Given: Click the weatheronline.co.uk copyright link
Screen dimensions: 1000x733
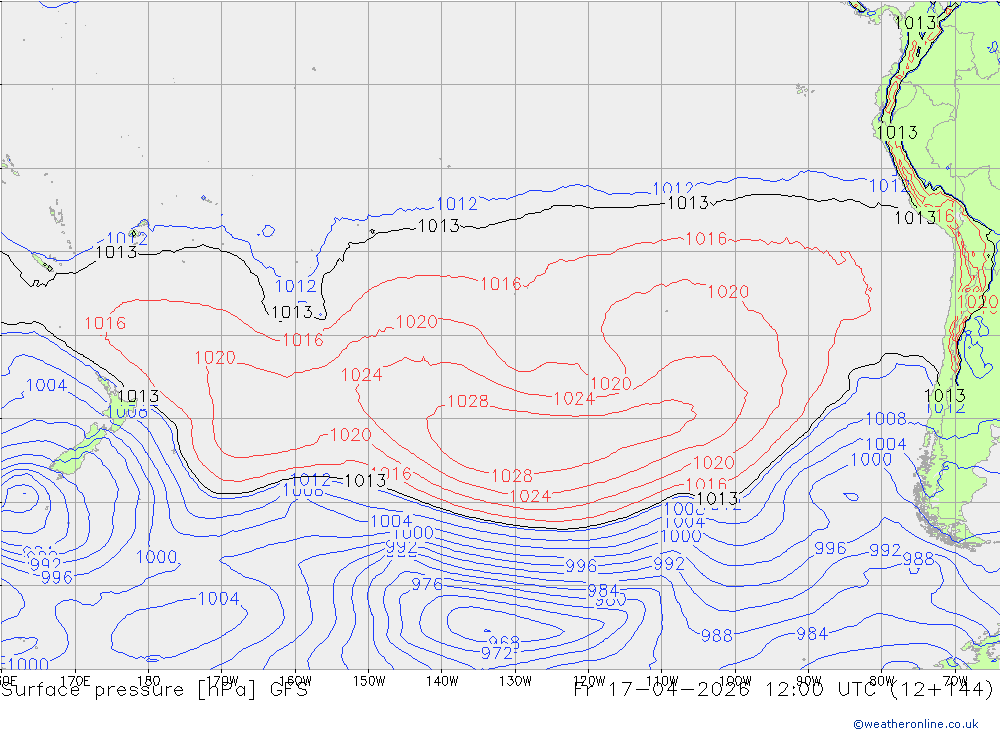Looking at the screenshot, I should point(916,724).
